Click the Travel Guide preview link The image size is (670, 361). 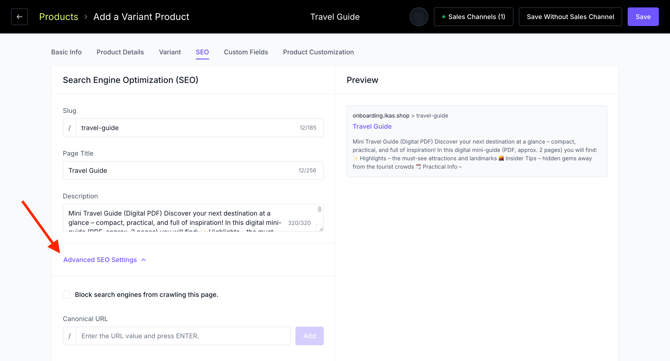(372, 126)
